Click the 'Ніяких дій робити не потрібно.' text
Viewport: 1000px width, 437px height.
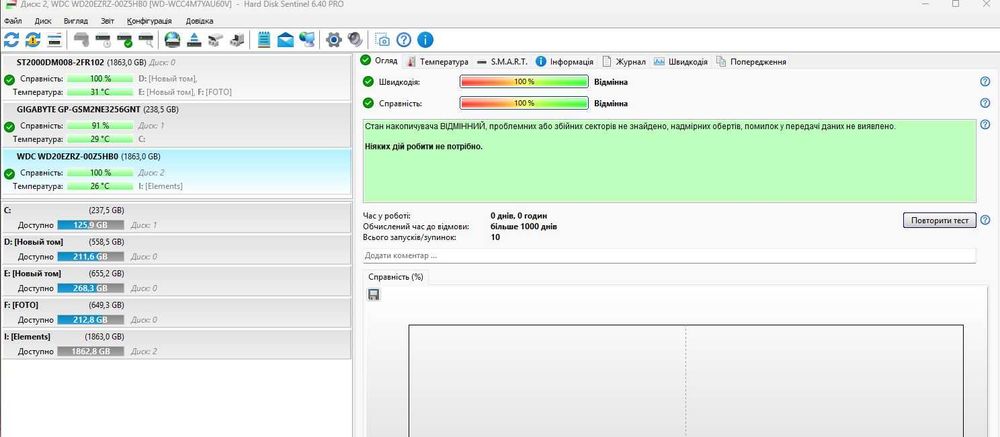tap(424, 146)
